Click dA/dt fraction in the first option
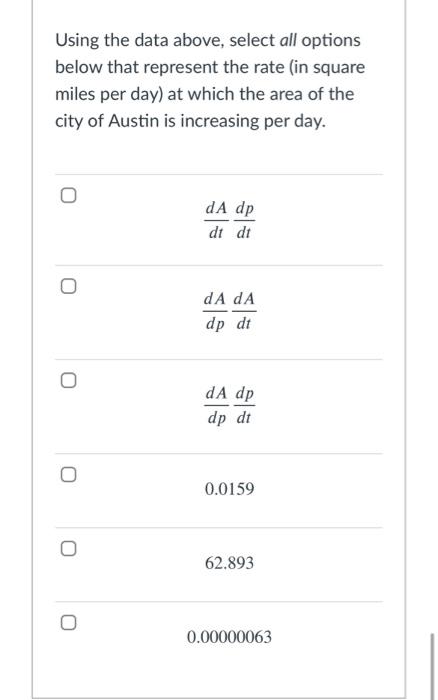Screen dimensions: 438x700 pos(217,220)
